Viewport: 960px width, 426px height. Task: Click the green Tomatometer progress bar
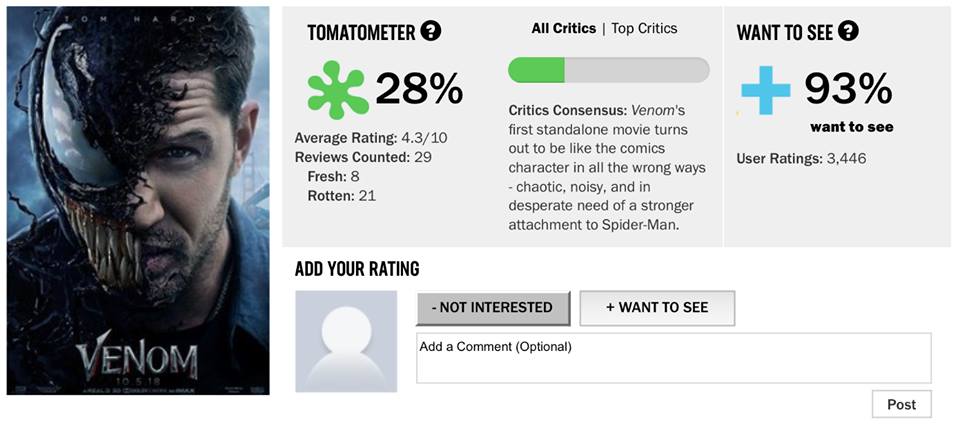tap(608, 70)
